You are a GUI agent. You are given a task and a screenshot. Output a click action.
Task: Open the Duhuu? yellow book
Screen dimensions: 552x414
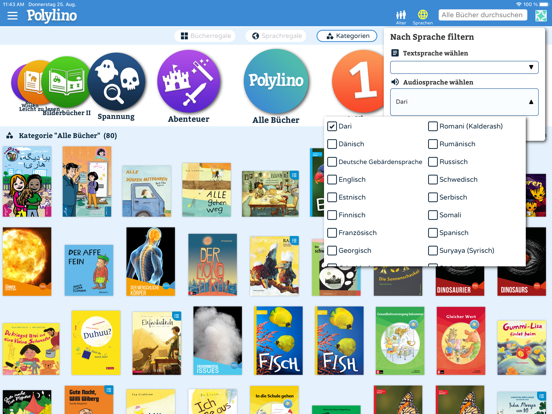click(x=96, y=343)
